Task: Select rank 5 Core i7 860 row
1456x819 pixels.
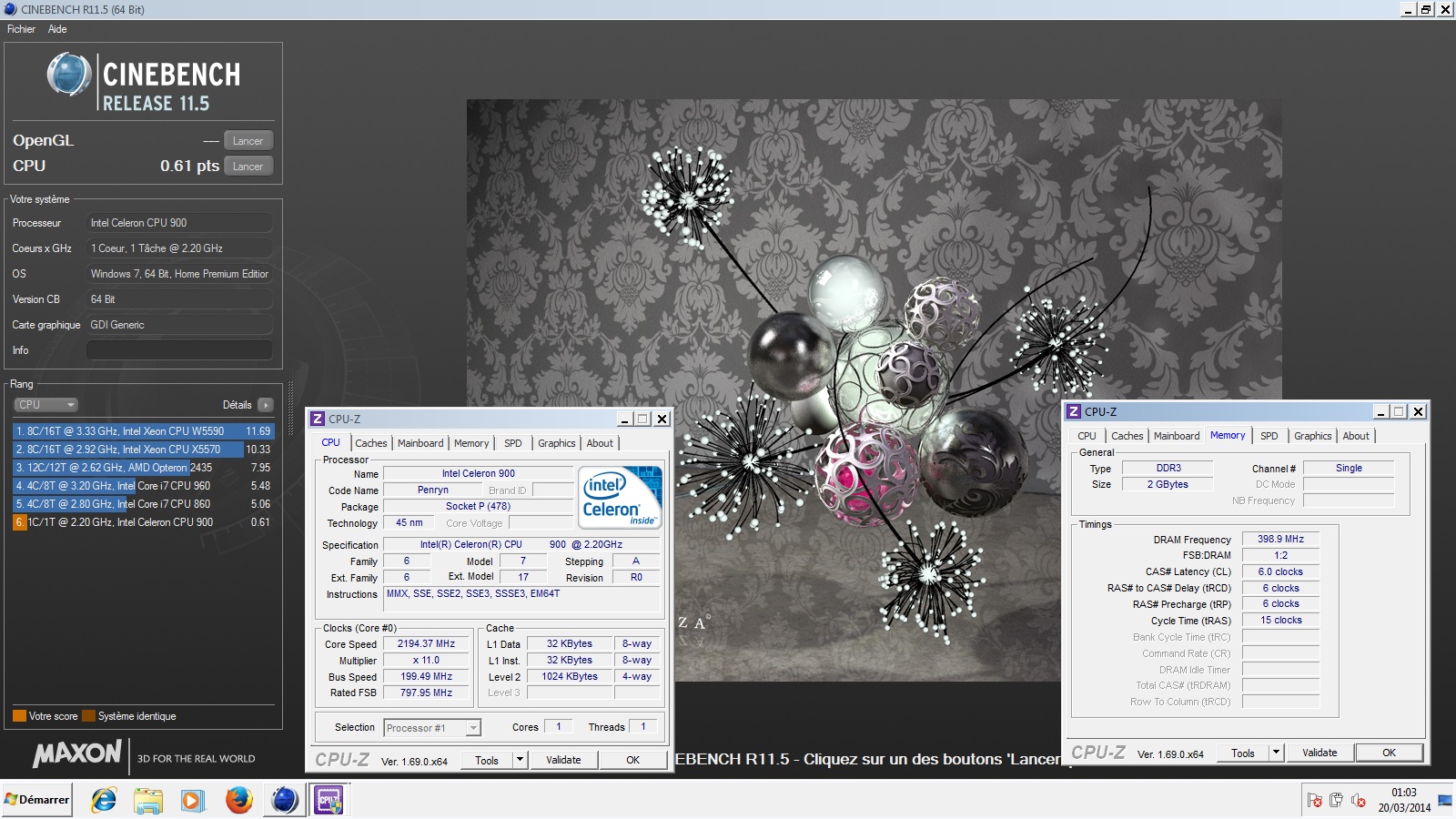Action: pos(143,504)
